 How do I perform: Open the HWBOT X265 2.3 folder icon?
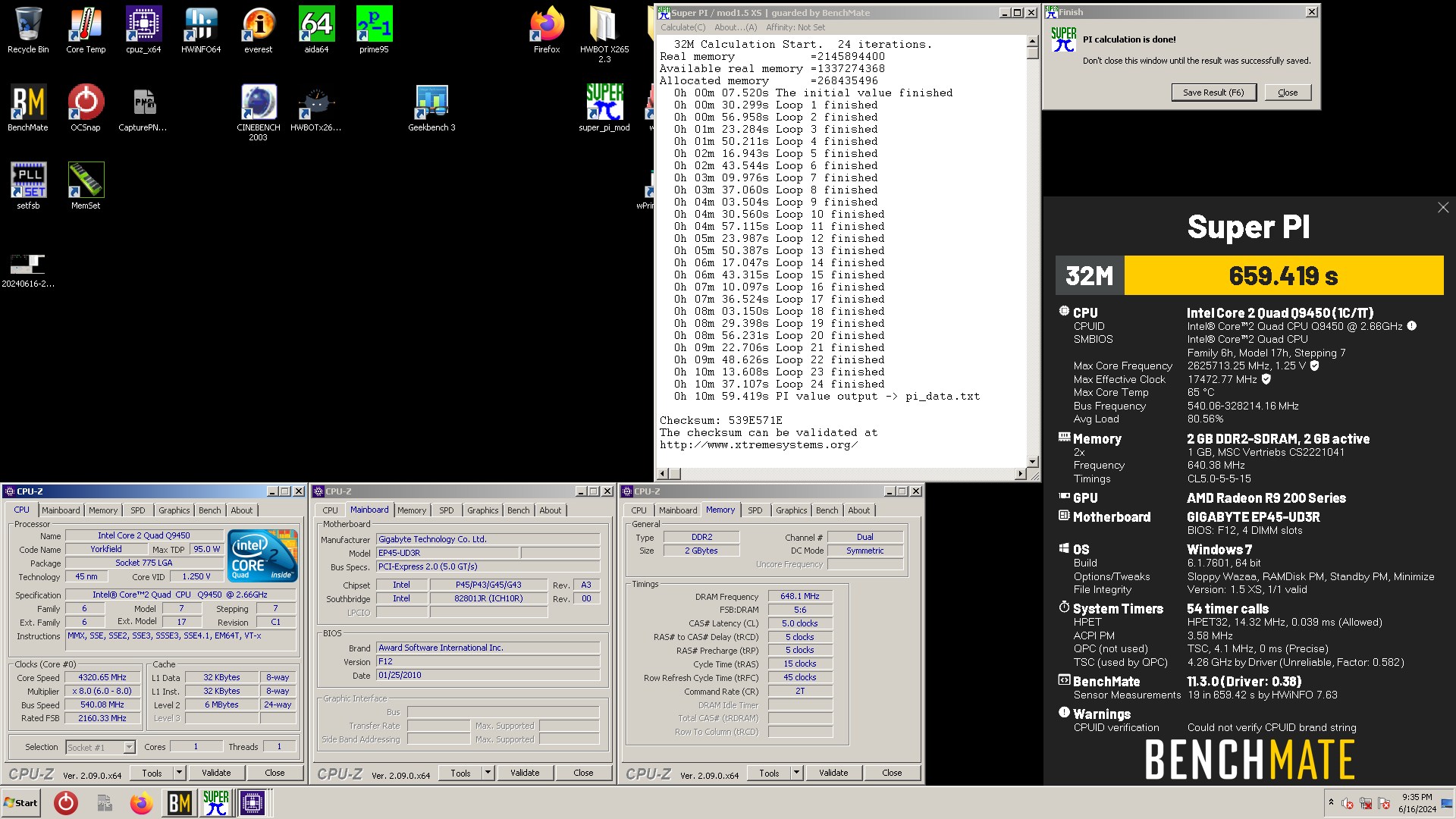point(604,34)
